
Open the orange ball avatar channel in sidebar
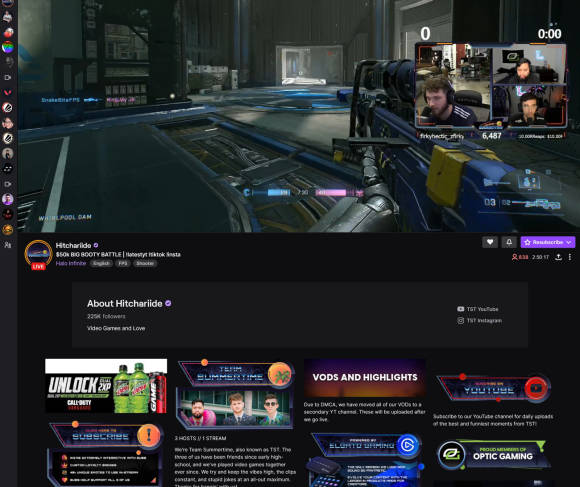point(8,229)
